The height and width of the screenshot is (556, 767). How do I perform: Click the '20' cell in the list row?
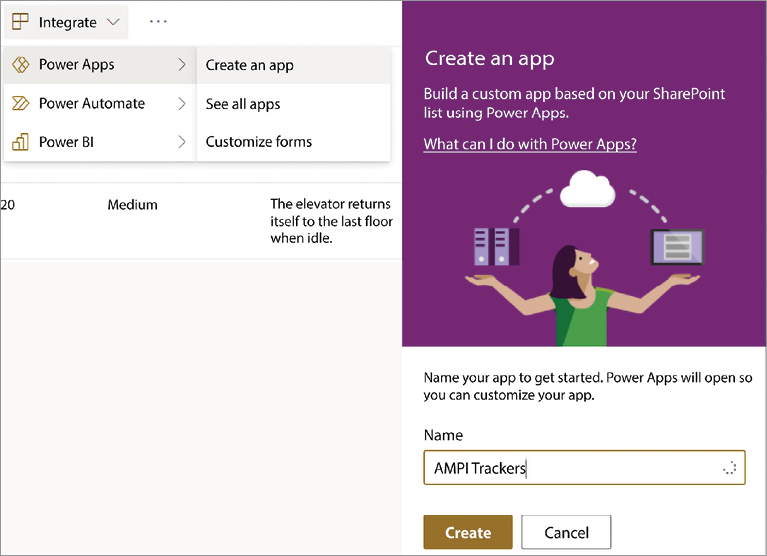[x=7, y=204]
